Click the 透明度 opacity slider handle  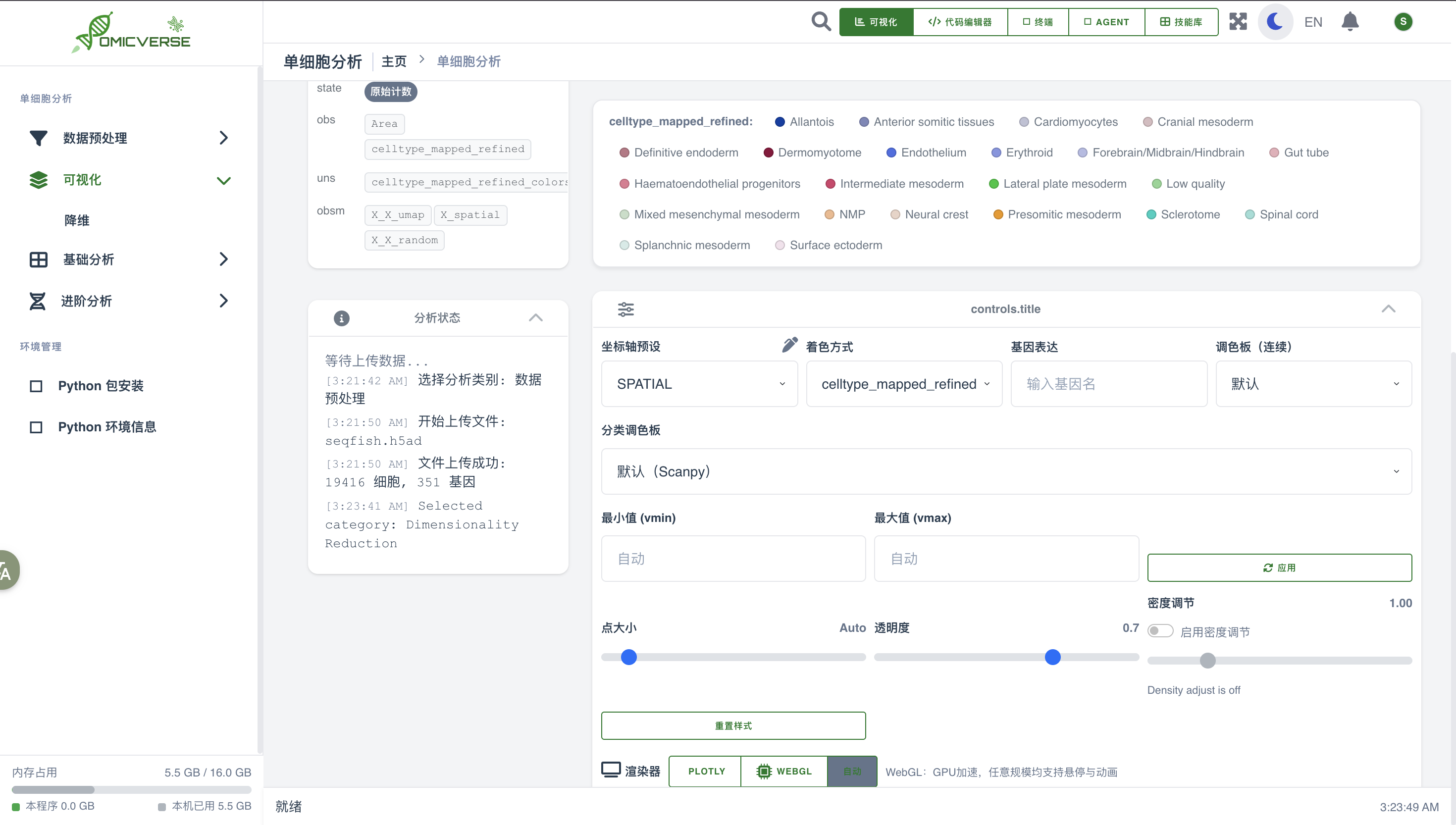point(1052,657)
